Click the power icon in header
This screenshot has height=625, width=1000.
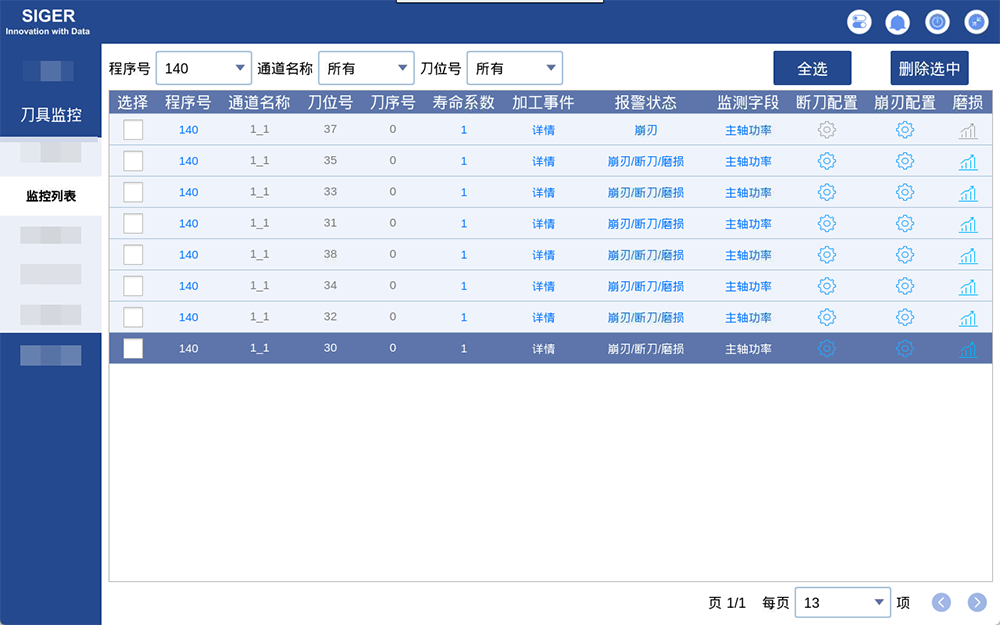(938, 22)
